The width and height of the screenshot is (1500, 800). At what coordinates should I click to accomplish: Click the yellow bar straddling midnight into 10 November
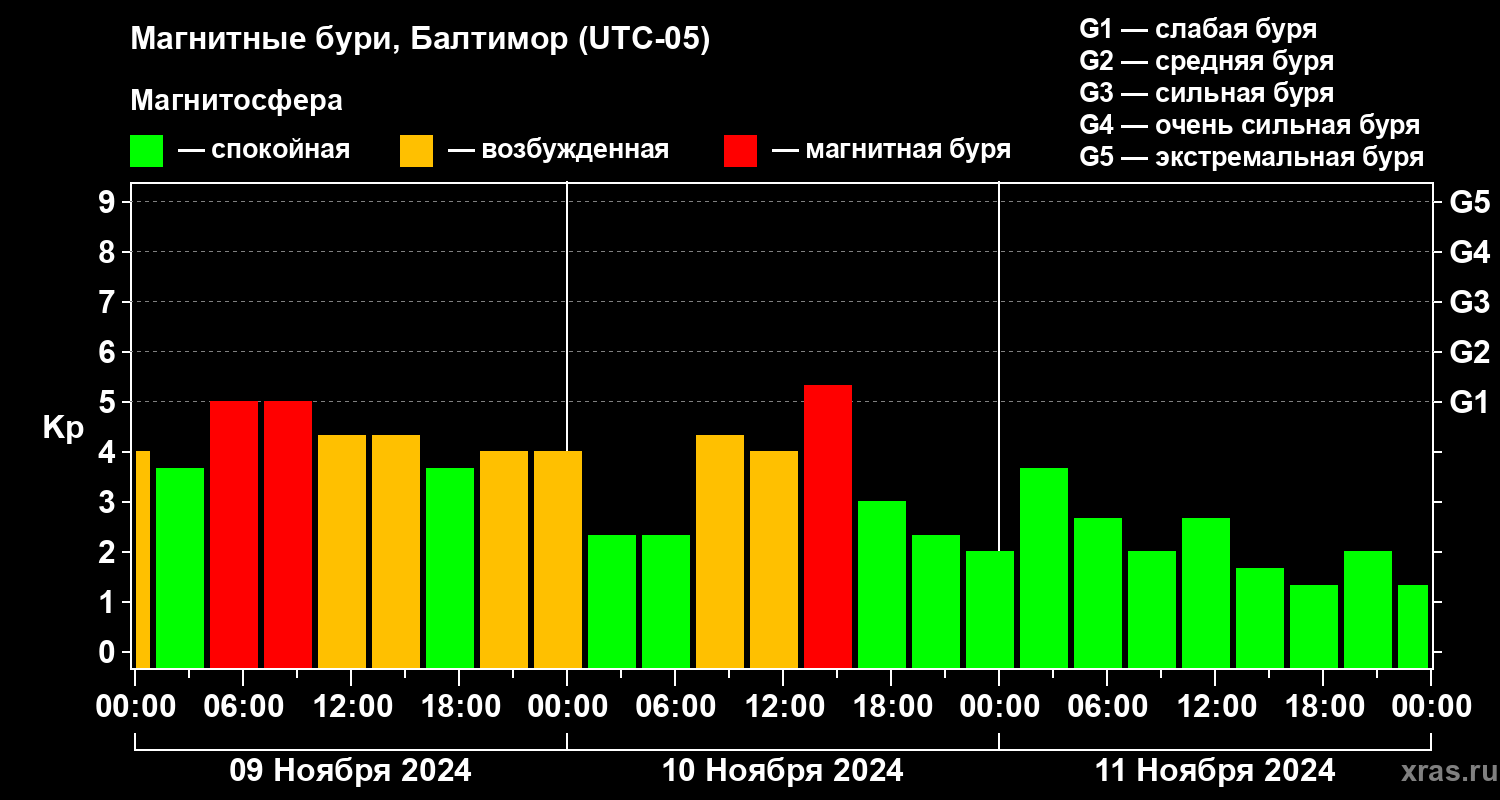558,560
